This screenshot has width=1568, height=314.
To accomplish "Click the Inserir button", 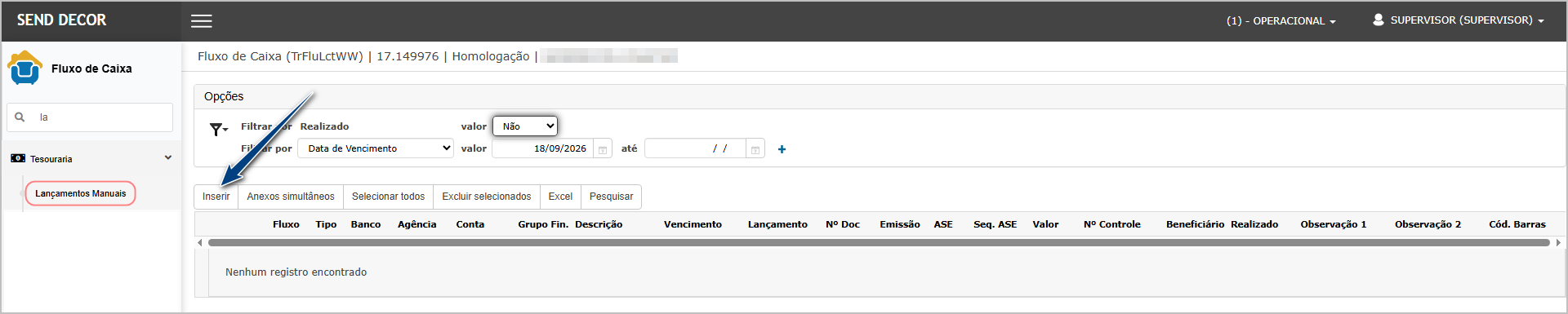I will pyautogui.click(x=216, y=197).
